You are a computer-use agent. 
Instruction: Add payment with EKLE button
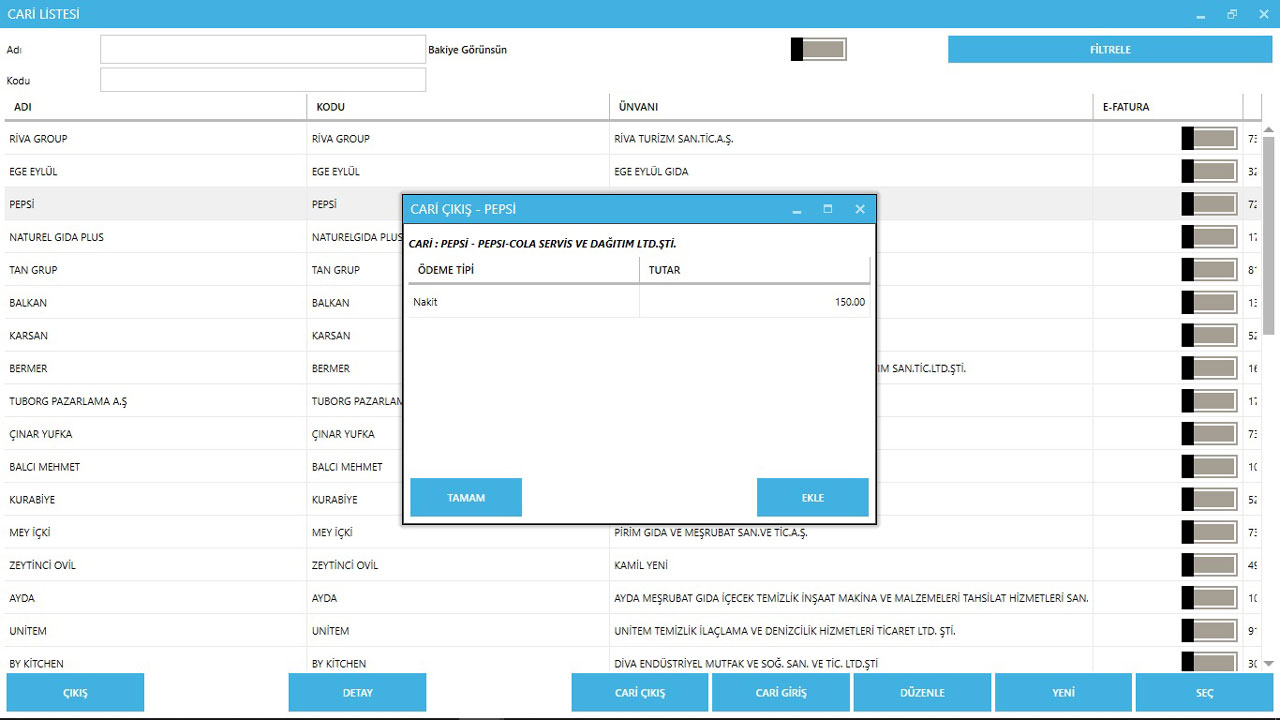813,498
